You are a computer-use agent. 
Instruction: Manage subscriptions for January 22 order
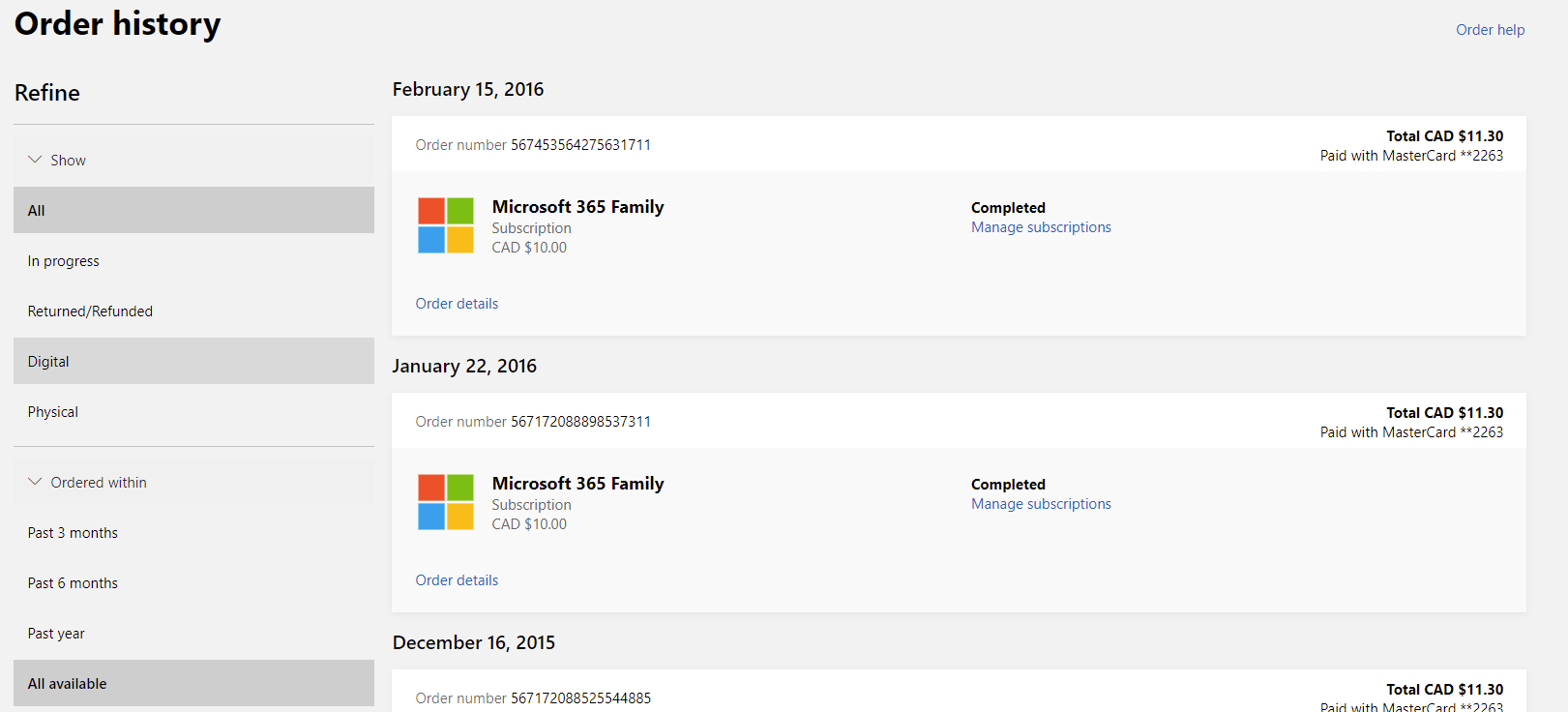coord(1041,504)
